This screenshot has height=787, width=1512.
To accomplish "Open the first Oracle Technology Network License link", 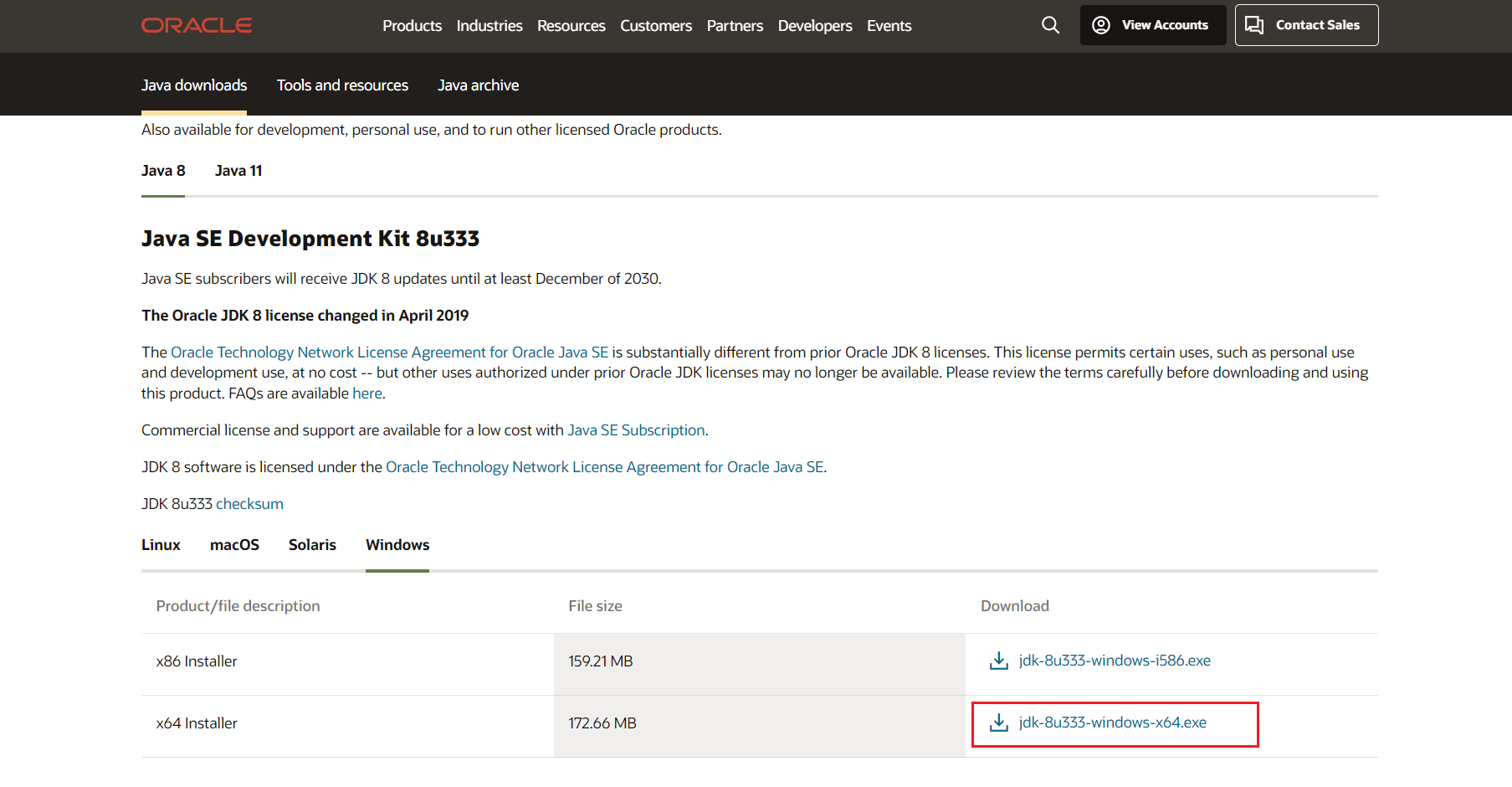I will click(x=389, y=352).
